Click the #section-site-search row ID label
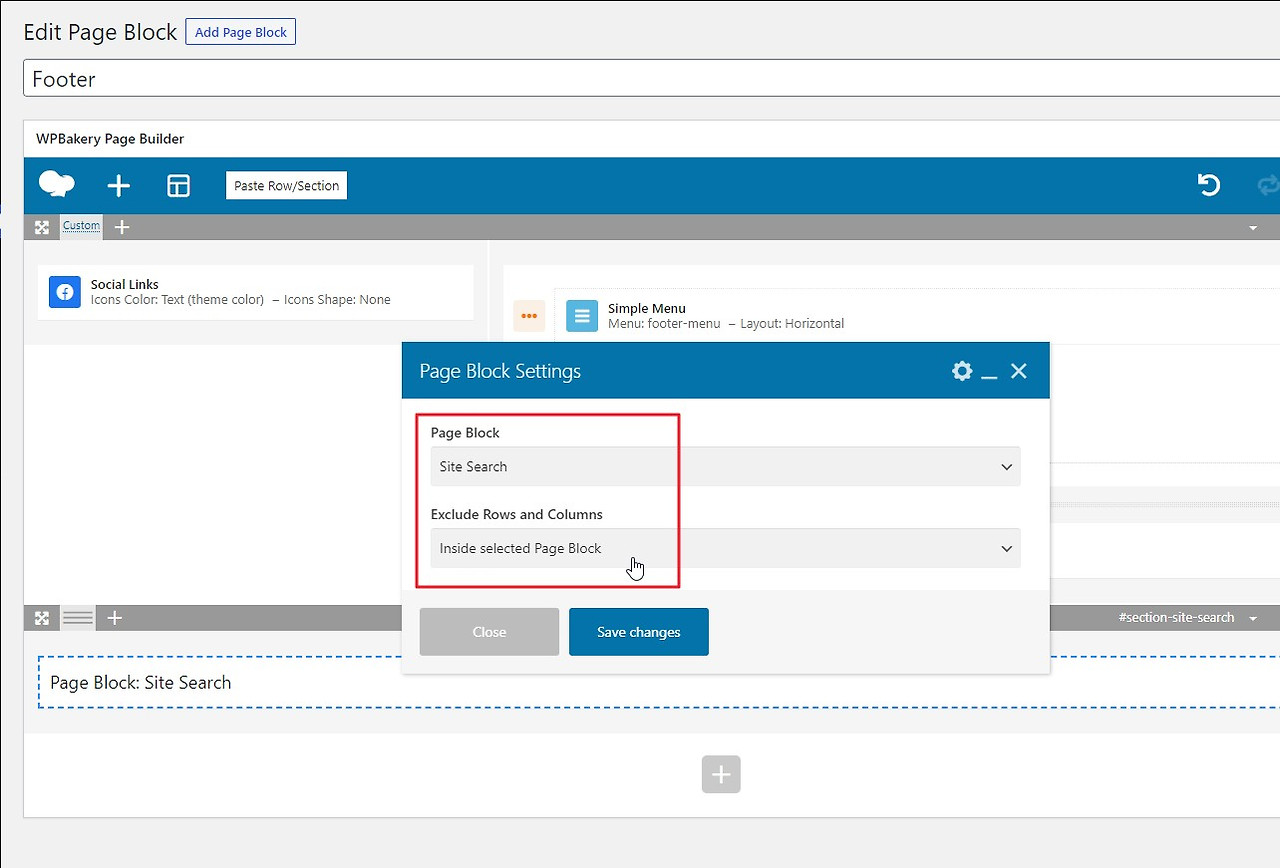 pyautogui.click(x=1176, y=618)
